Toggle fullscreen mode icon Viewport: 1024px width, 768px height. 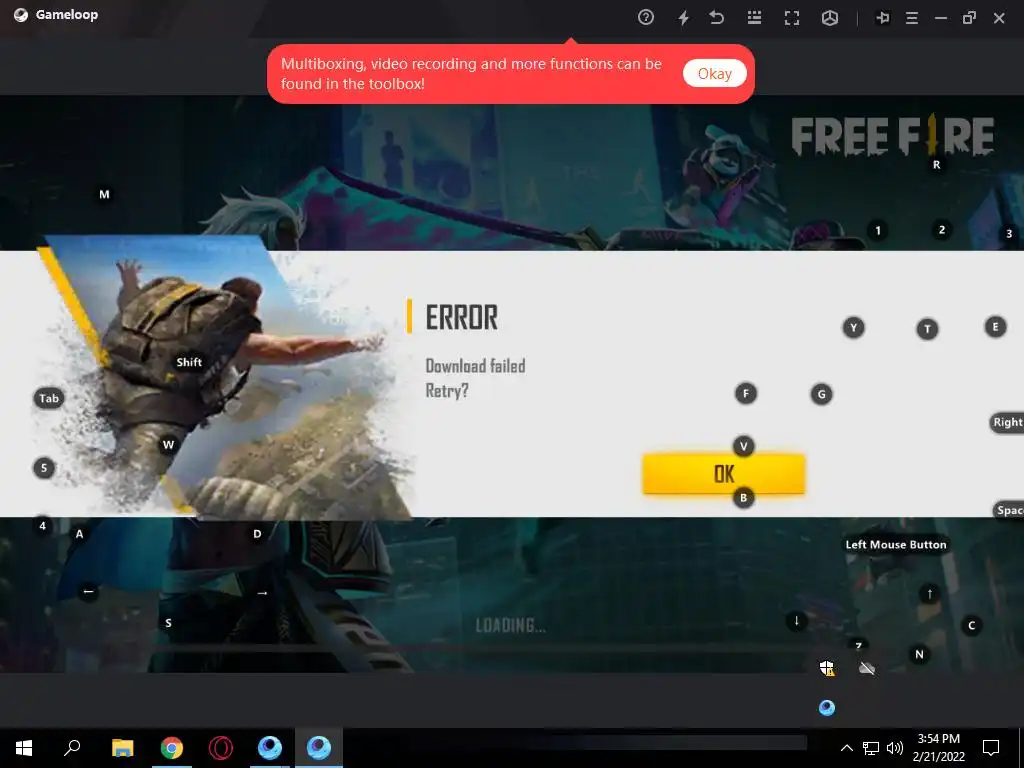(792, 18)
